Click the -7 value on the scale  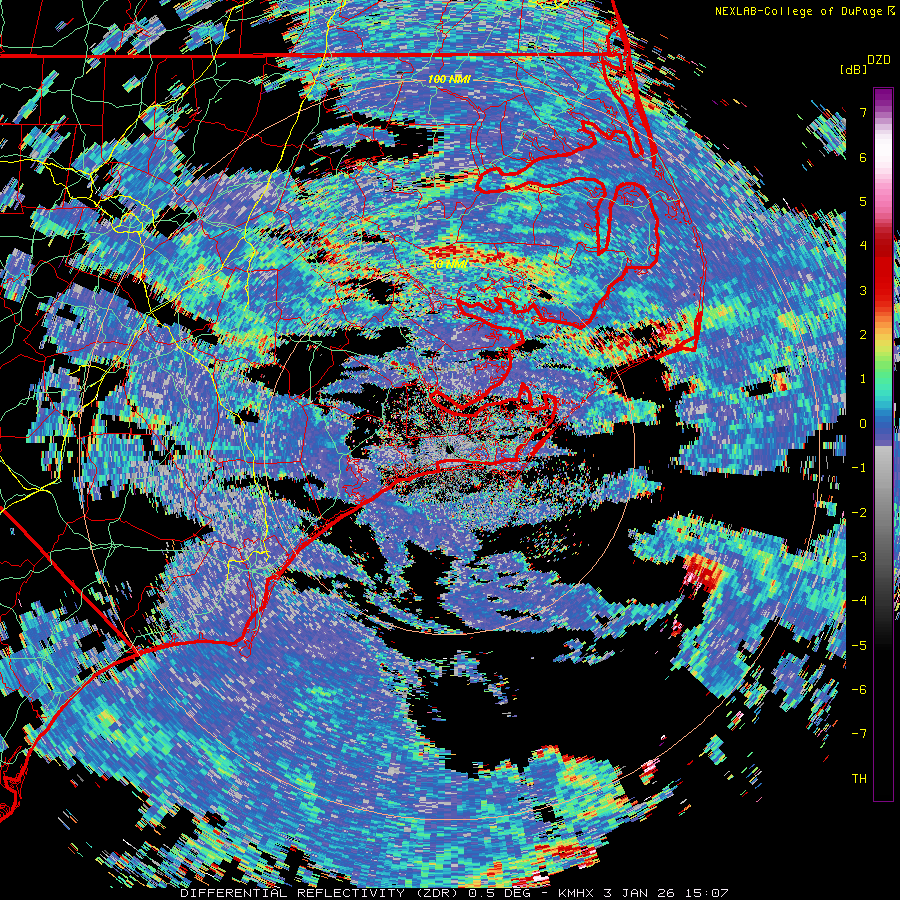click(859, 734)
